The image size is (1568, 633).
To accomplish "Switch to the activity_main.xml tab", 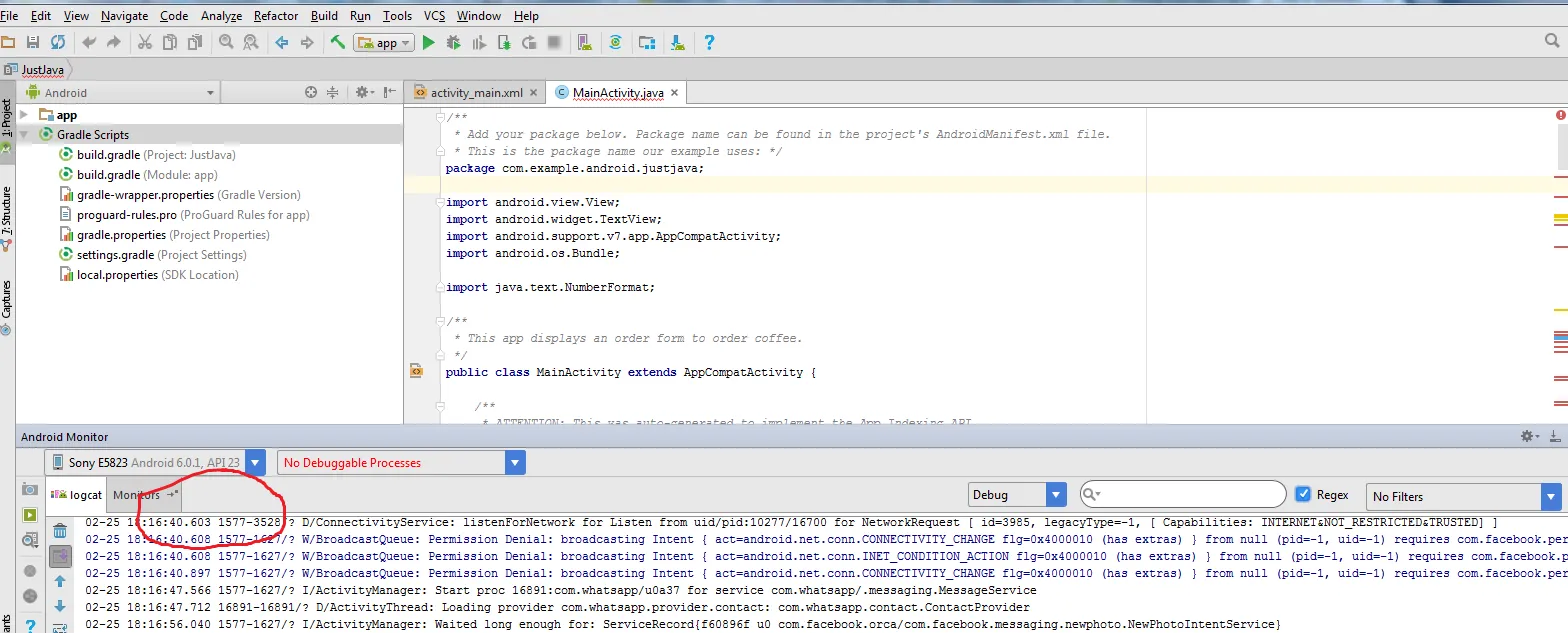I will point(476,93).
